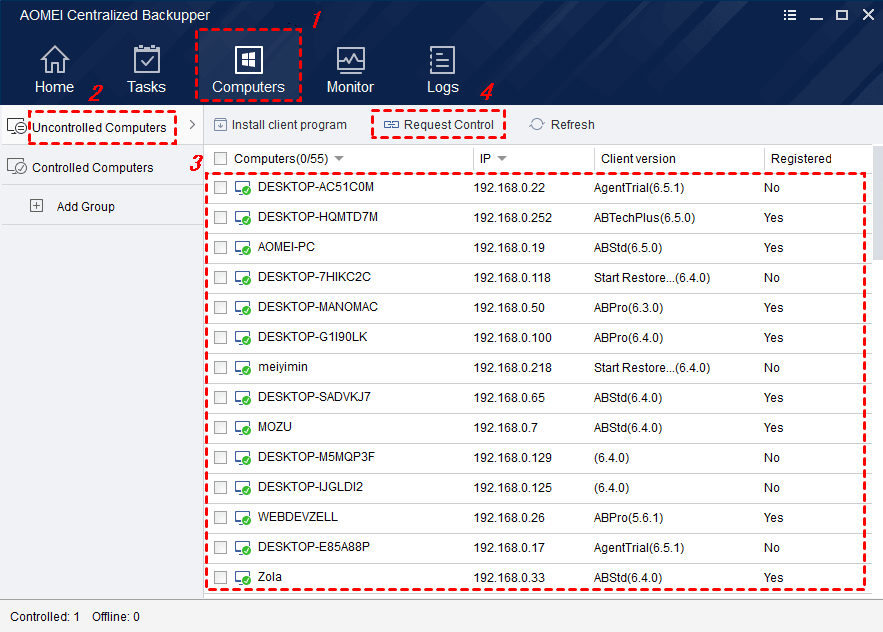
Task: Click the computer icon for WEBDEVZELL
Action: [243, 518]
